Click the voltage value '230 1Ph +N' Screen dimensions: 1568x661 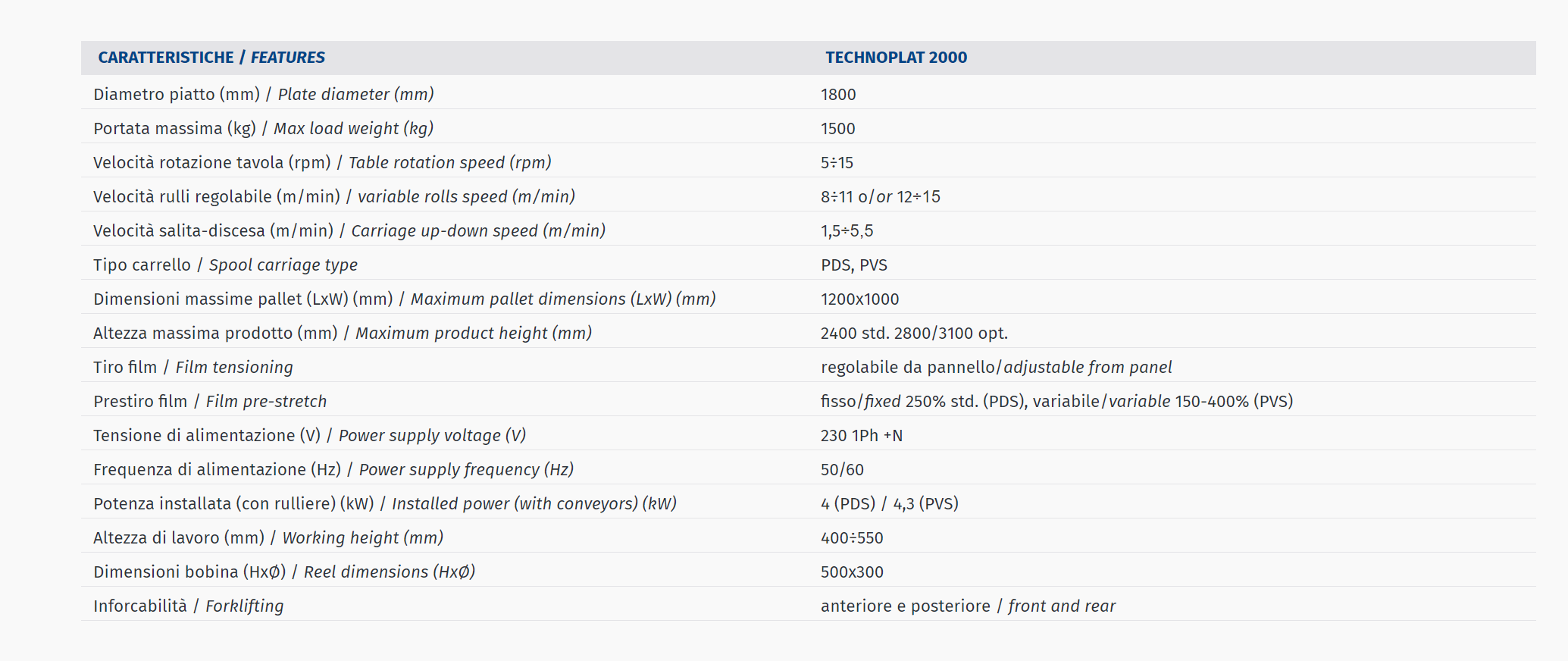862,436
